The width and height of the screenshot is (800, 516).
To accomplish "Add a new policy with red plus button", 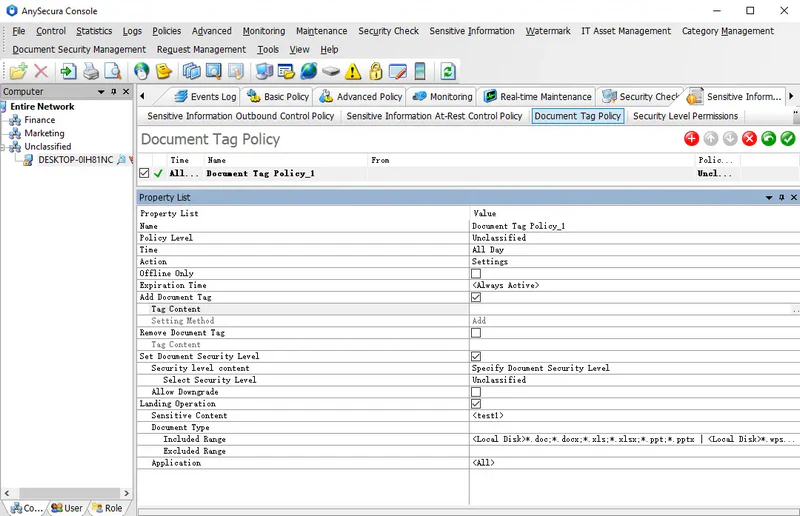I will point(691,138).
